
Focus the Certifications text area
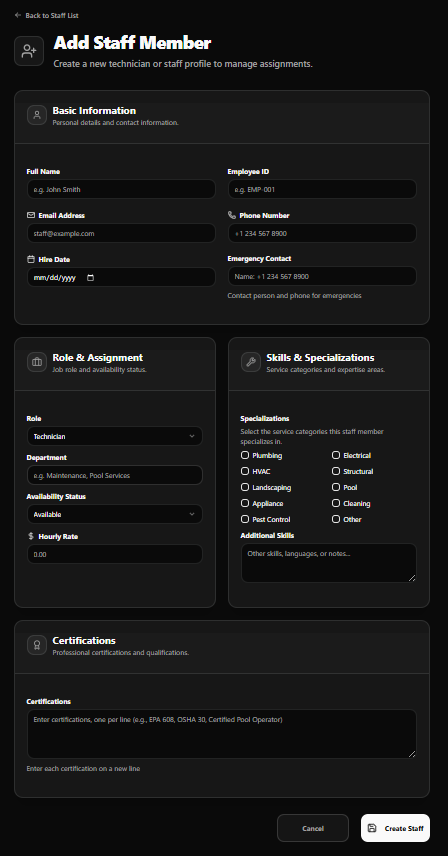tap(222, 734)
